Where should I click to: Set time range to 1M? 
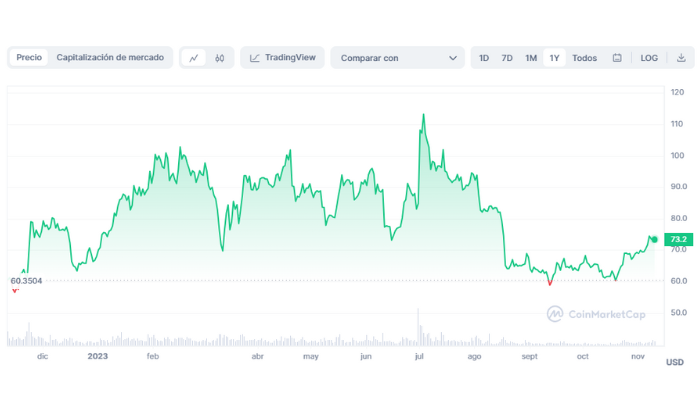pos(531,58)
